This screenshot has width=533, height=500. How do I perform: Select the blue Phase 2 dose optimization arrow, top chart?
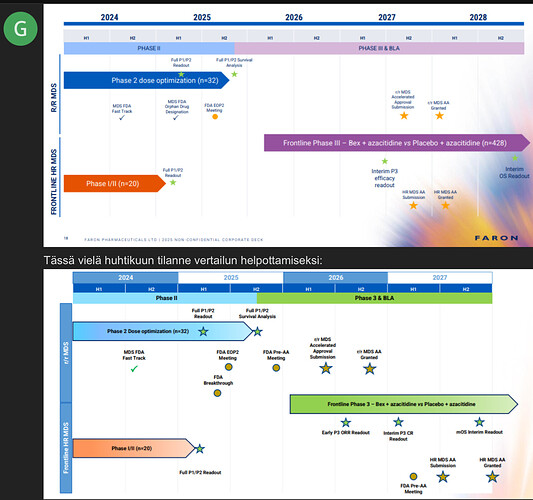point(147,80)
